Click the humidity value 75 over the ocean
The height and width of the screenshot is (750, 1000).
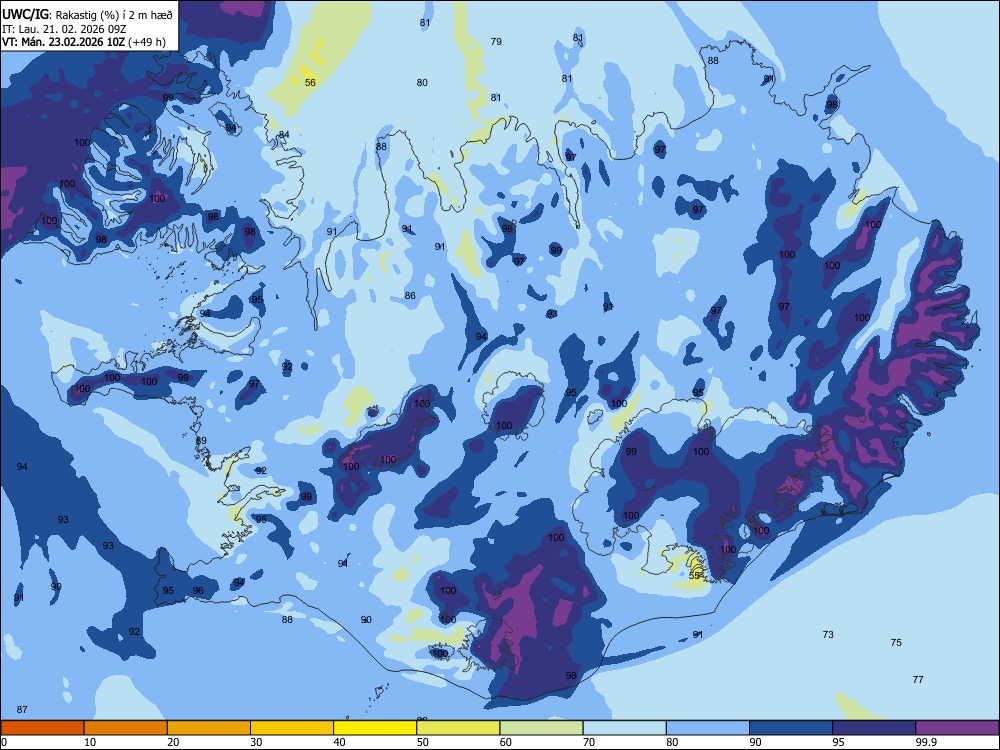[x=896, y=642]
